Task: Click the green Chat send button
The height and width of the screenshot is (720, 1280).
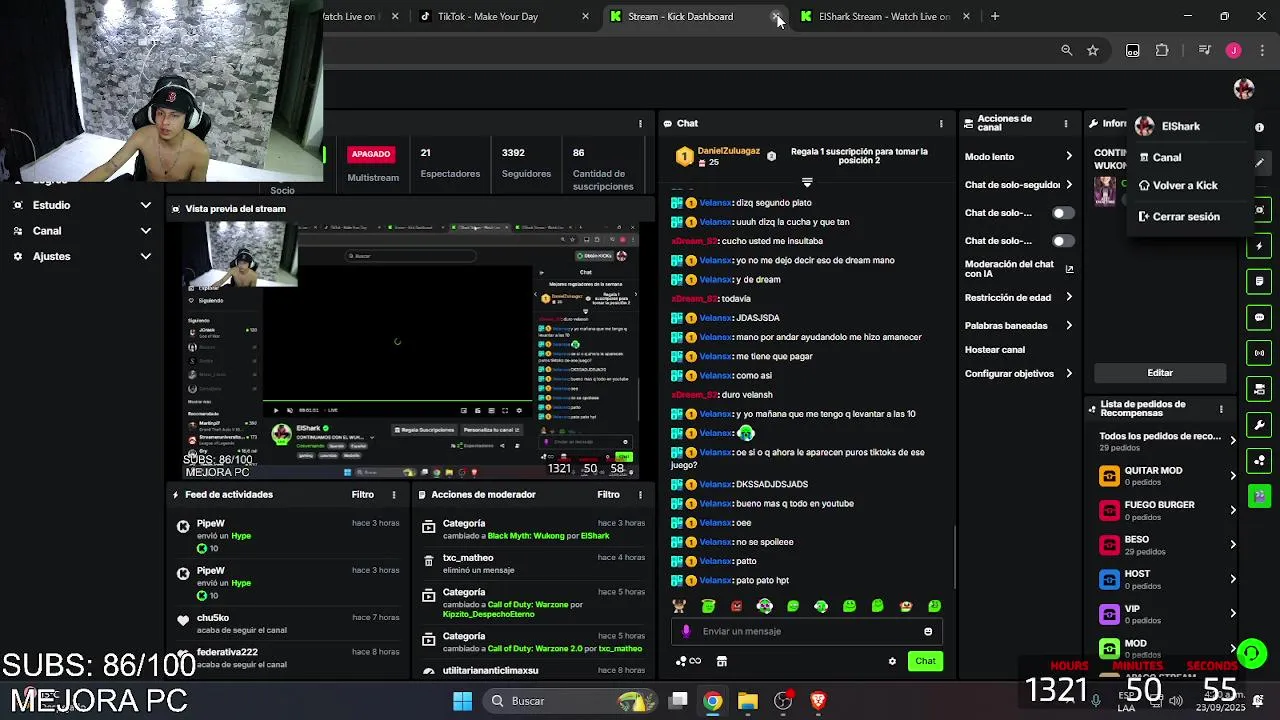Action: (x=925, y=661)
